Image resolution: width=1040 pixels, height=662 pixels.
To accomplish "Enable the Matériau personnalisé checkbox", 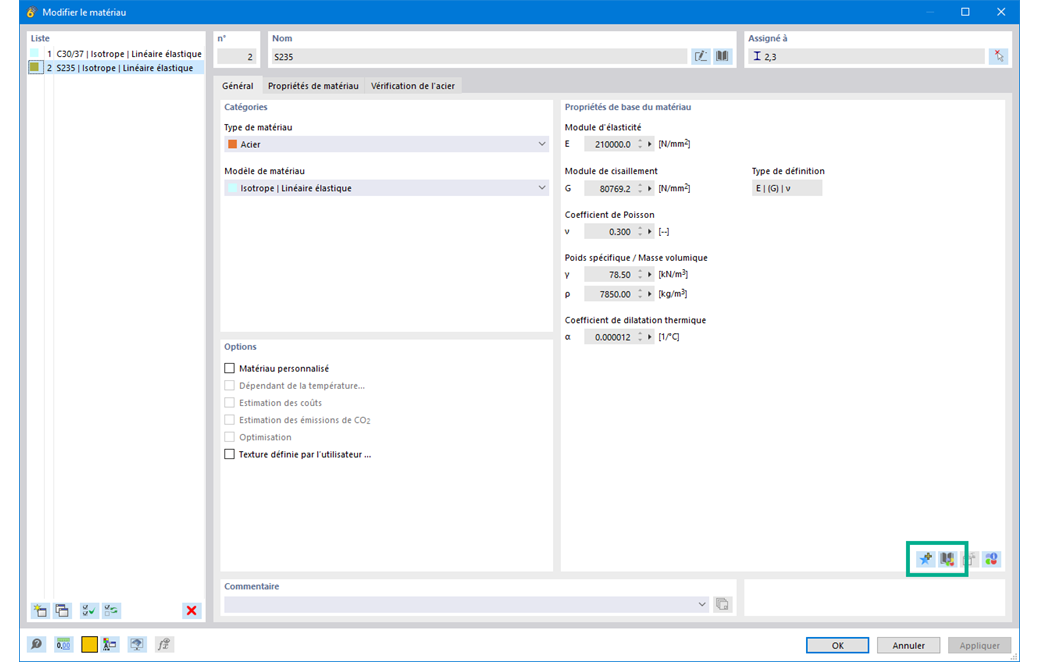I will coord(229,368).
